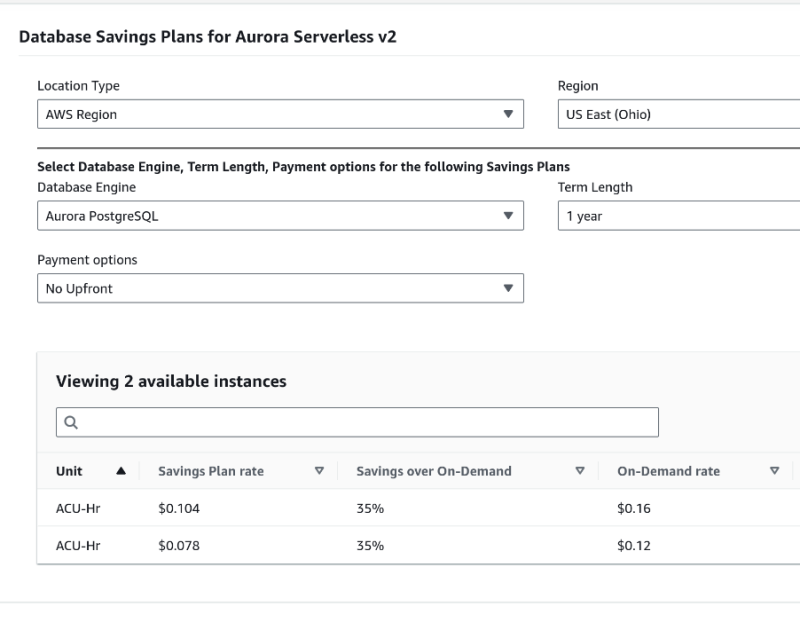This screenshot has width=800, height=622.
Task: Click the On-Demand rate column header
Action: tap(668, 471)
